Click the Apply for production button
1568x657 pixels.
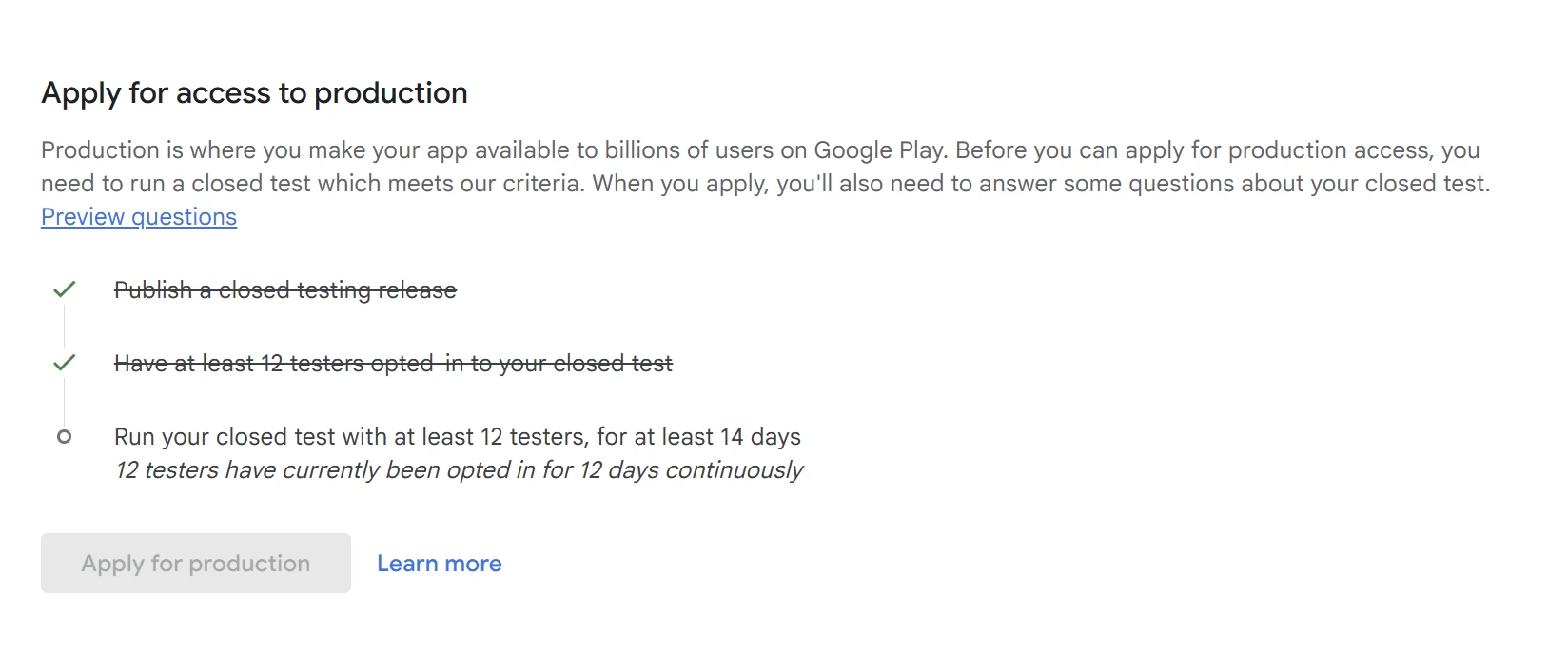point(194,563)
